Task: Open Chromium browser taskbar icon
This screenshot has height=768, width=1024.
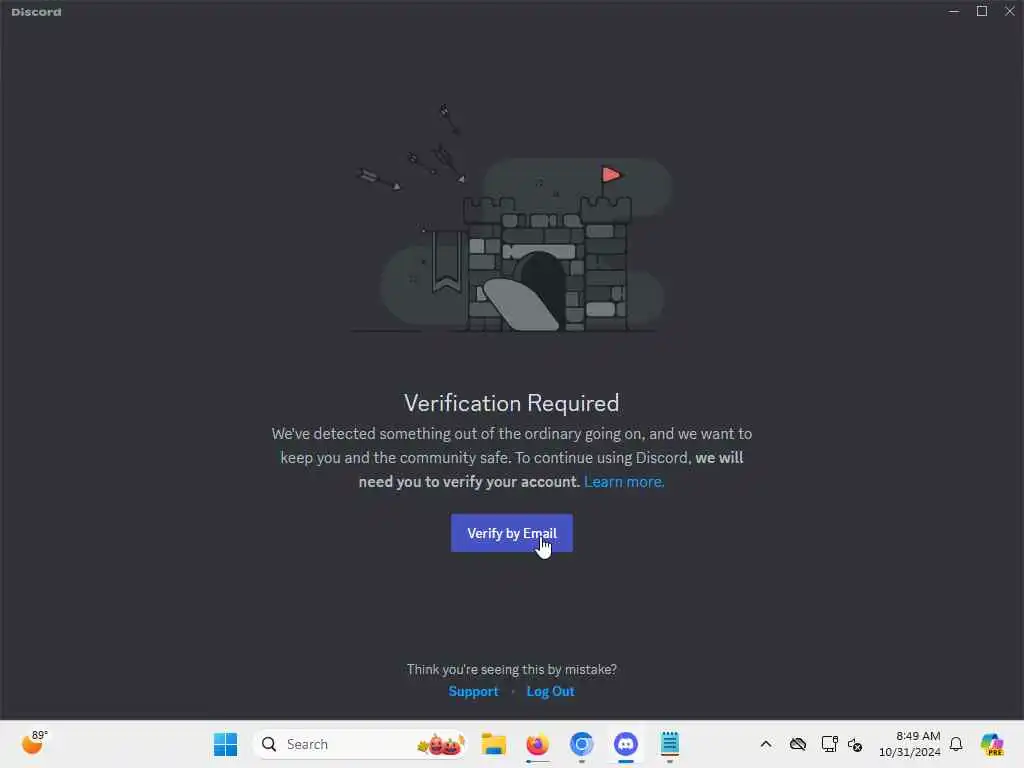Action: [x=581, y=744]
